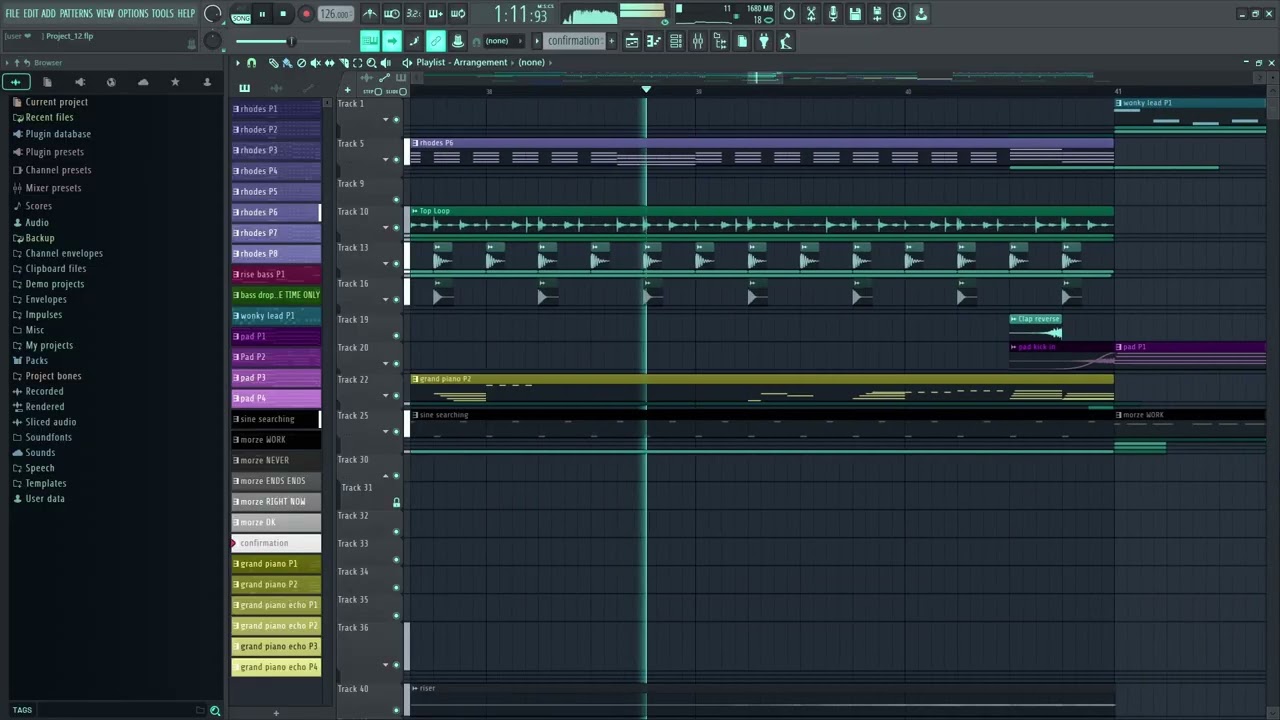Show starred favorites in Browser
Screen dimensions: 1280x720
click(x=175, y=82)
